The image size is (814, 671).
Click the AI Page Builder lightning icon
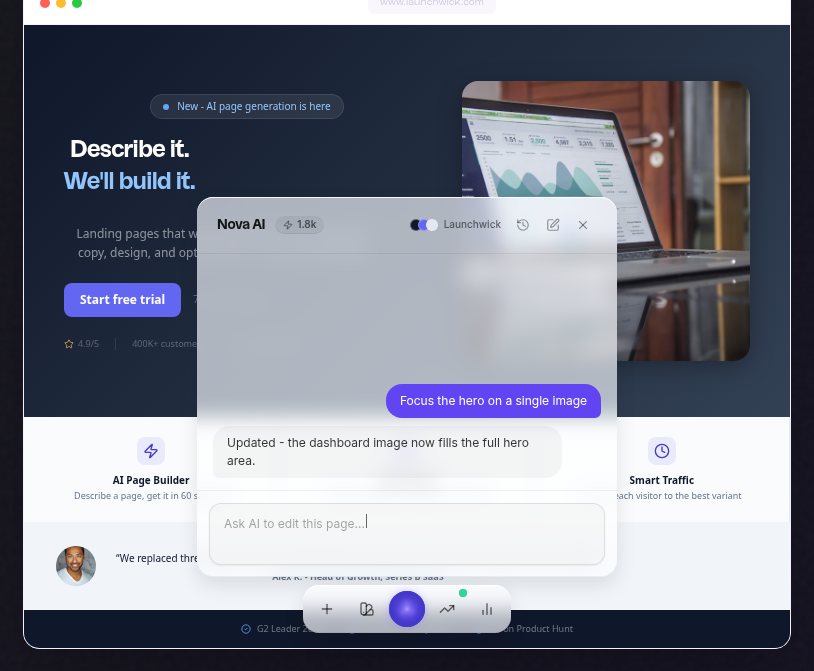[151, 451]
